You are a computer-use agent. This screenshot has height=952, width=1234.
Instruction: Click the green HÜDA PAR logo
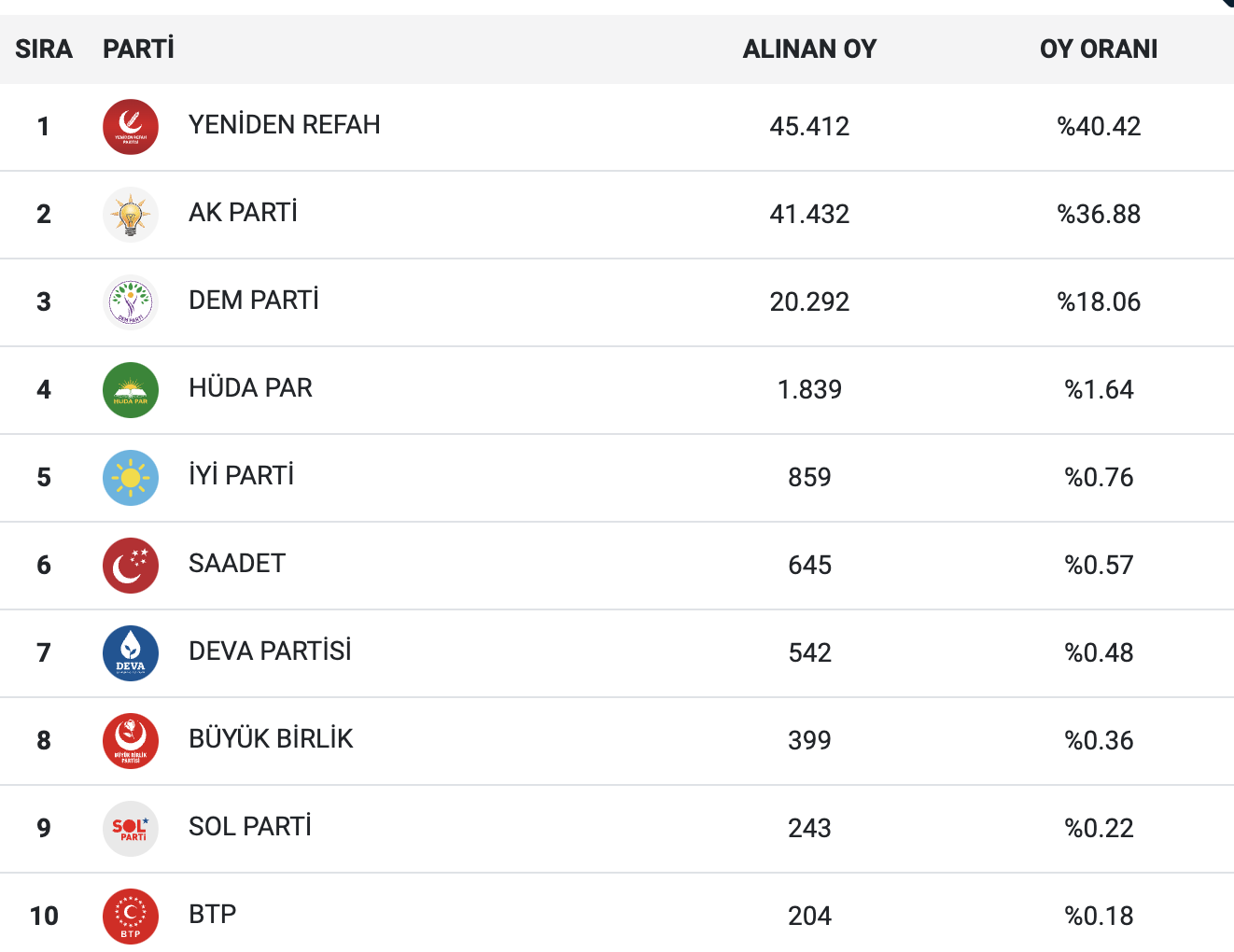tap(131, 390)
